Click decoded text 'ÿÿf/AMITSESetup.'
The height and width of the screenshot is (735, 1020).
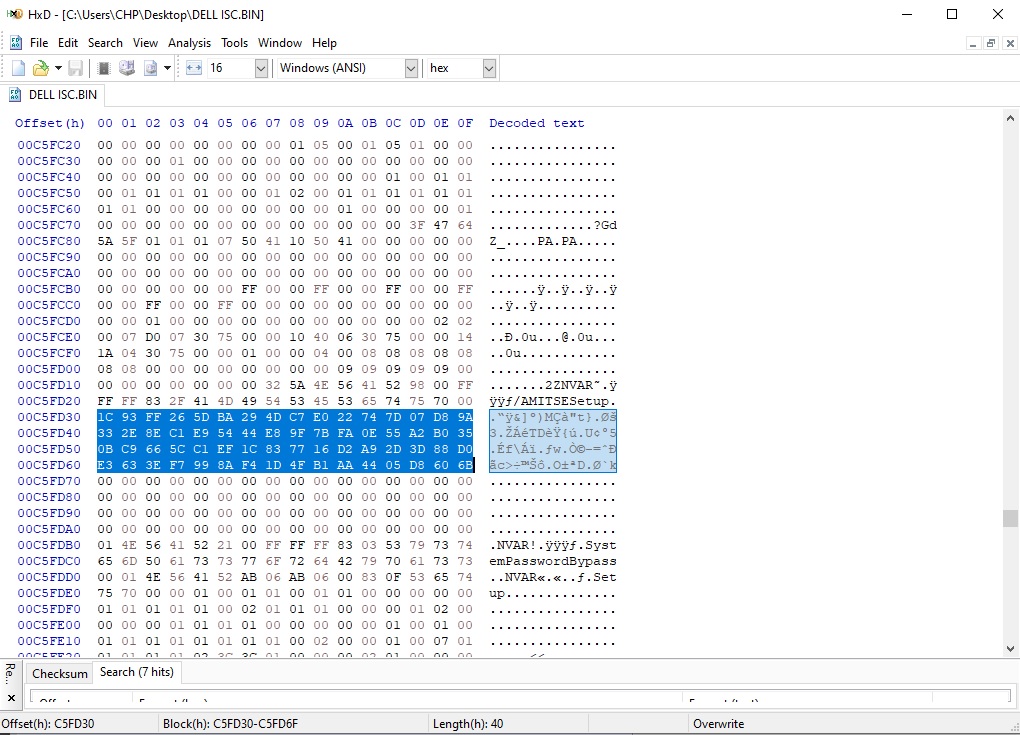[x=553, y=401]
